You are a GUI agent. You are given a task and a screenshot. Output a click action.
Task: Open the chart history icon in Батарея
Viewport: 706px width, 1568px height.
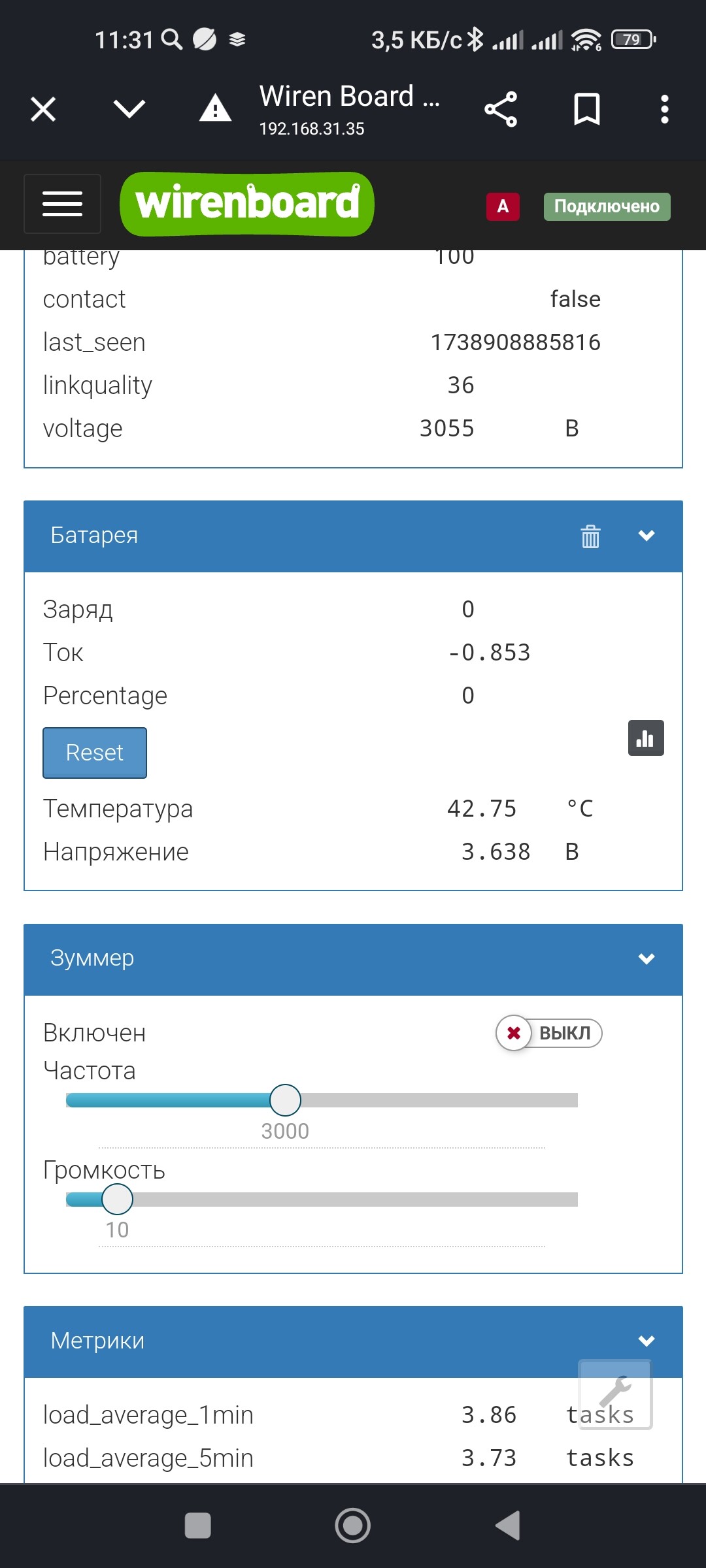646,738
